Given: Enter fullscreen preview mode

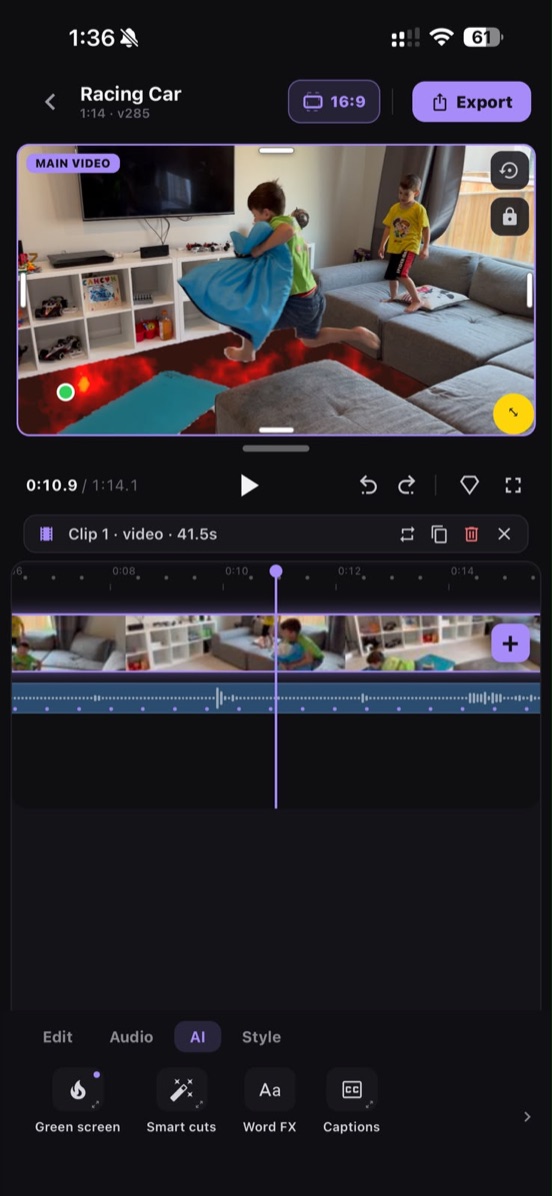Looking at the screenshot, I should point(513,485).
